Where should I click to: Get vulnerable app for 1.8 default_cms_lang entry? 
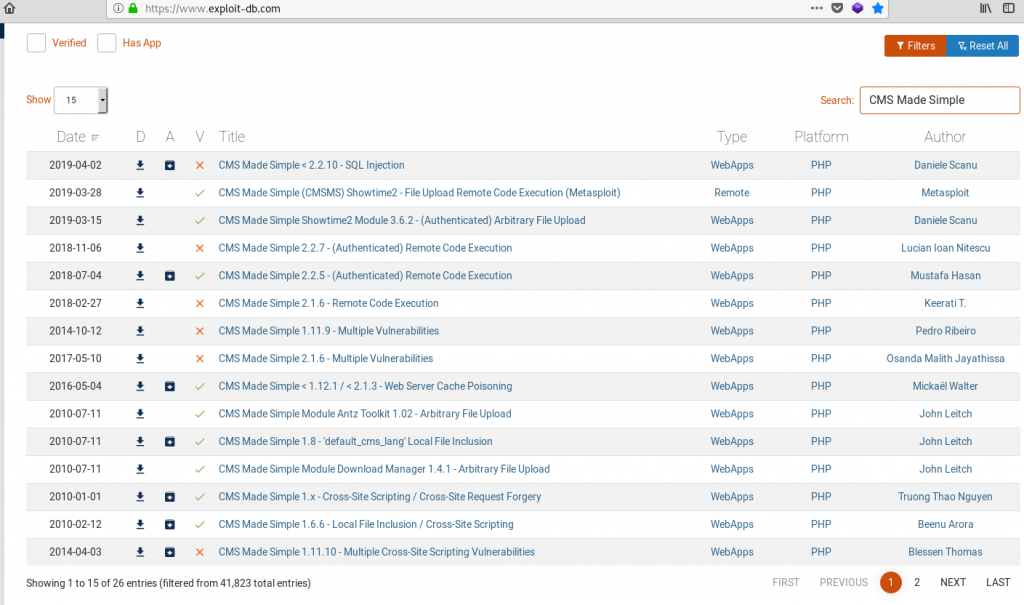click(170, 442)
